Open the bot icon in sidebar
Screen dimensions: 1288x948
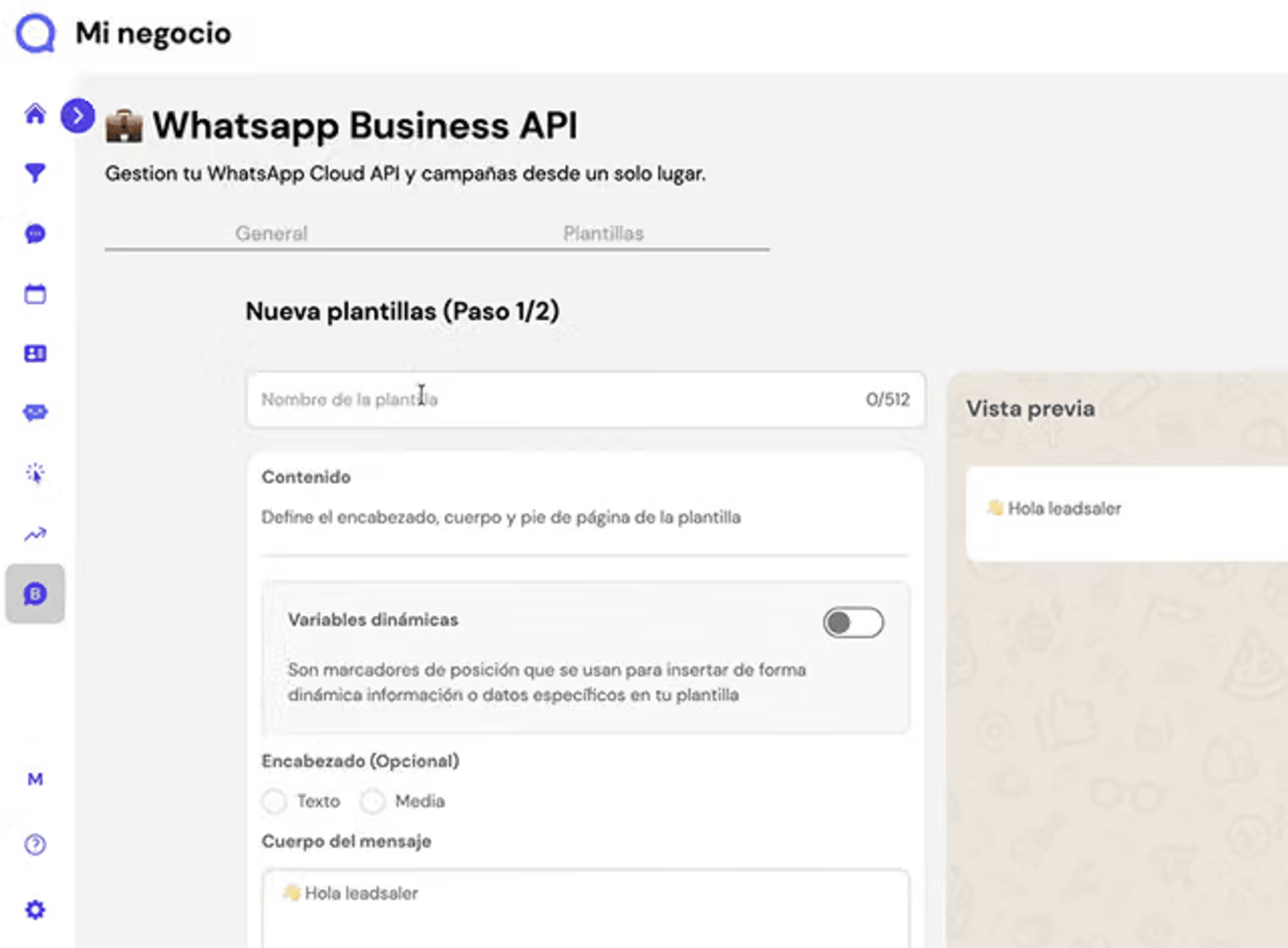(35, 413)
